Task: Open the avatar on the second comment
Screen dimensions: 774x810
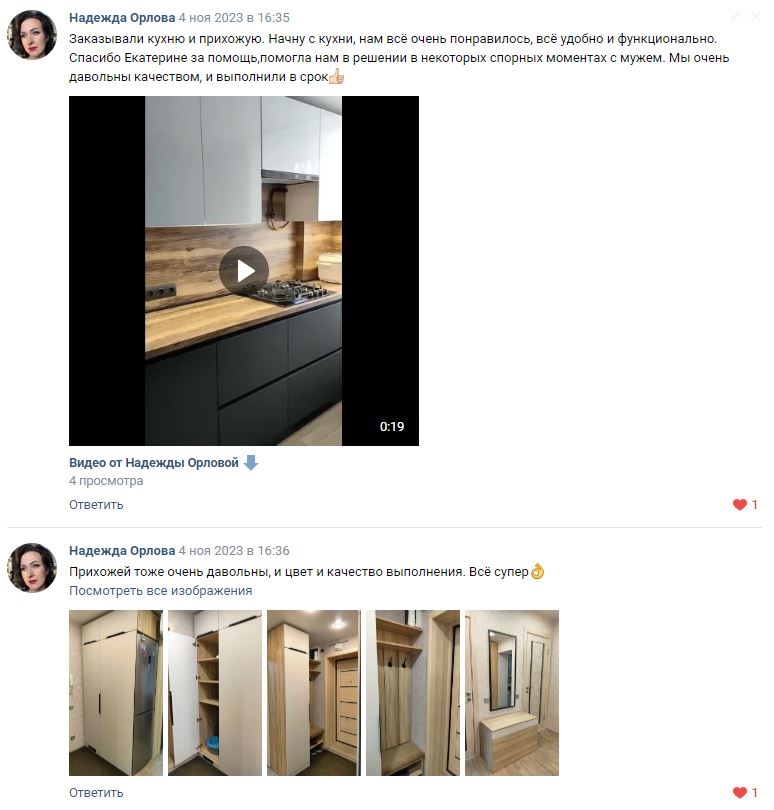Action: (x=32, y=568)
